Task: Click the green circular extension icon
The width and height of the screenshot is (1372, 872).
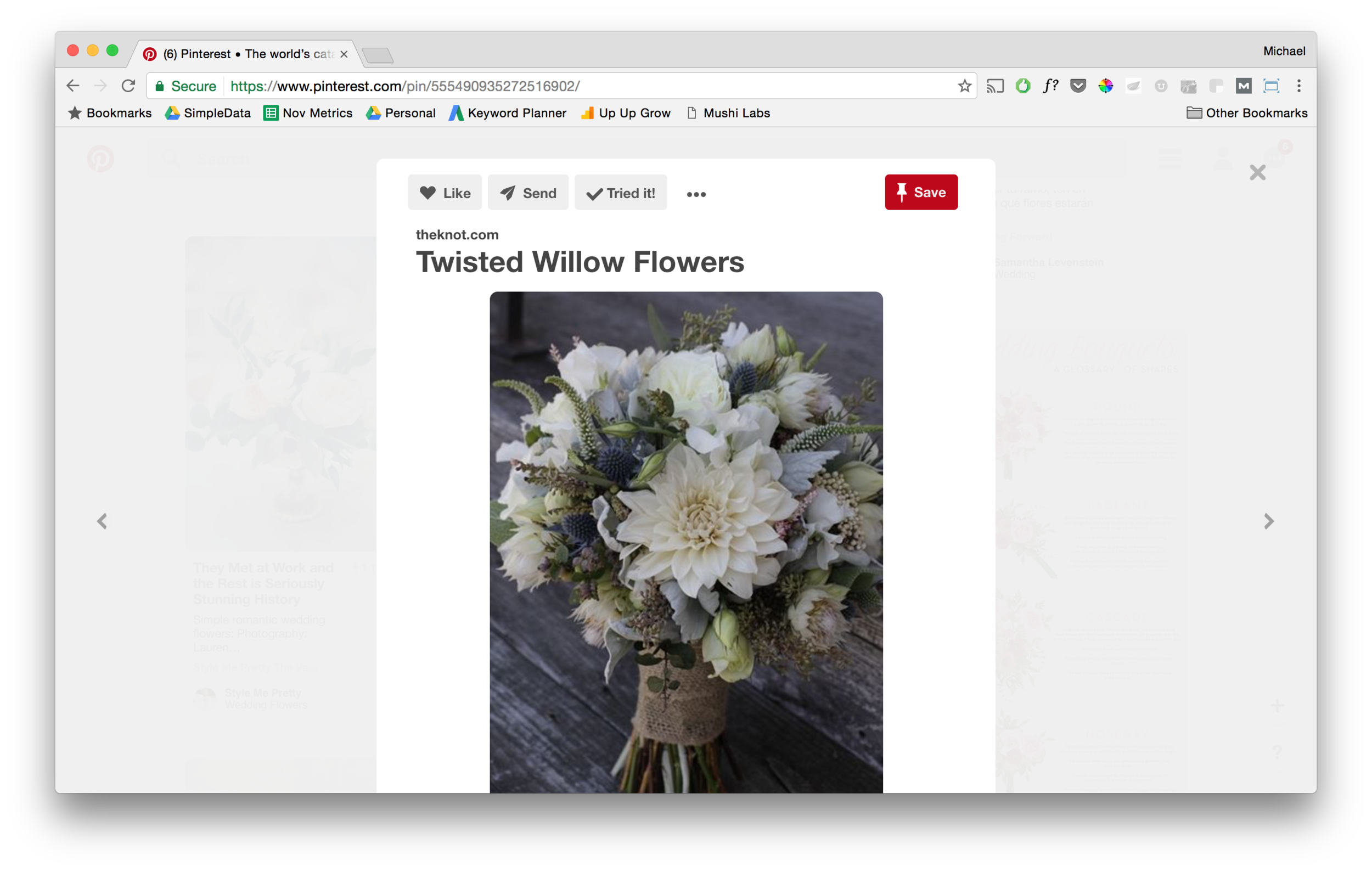Action: [1023, 86]
